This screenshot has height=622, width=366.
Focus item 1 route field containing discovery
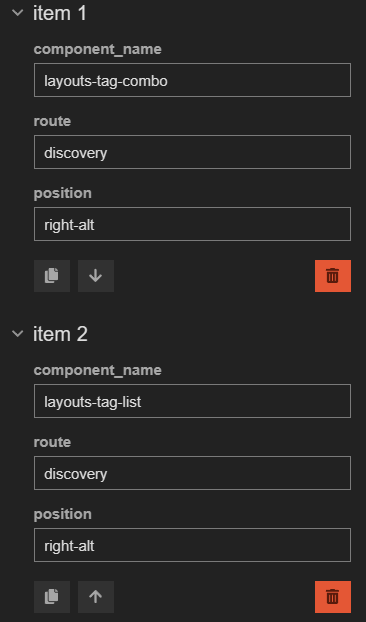pyautogui.click(x=192, y=152)
